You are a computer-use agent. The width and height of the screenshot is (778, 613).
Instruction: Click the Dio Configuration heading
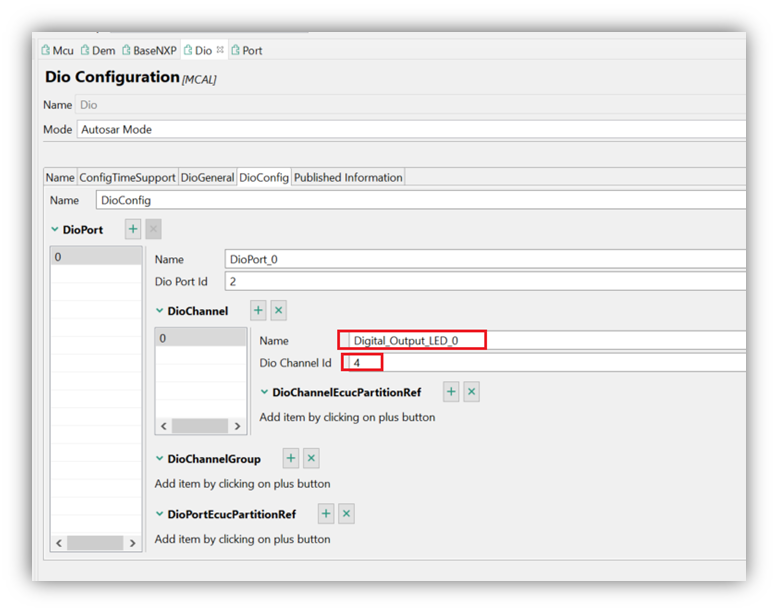click(112, 77)
